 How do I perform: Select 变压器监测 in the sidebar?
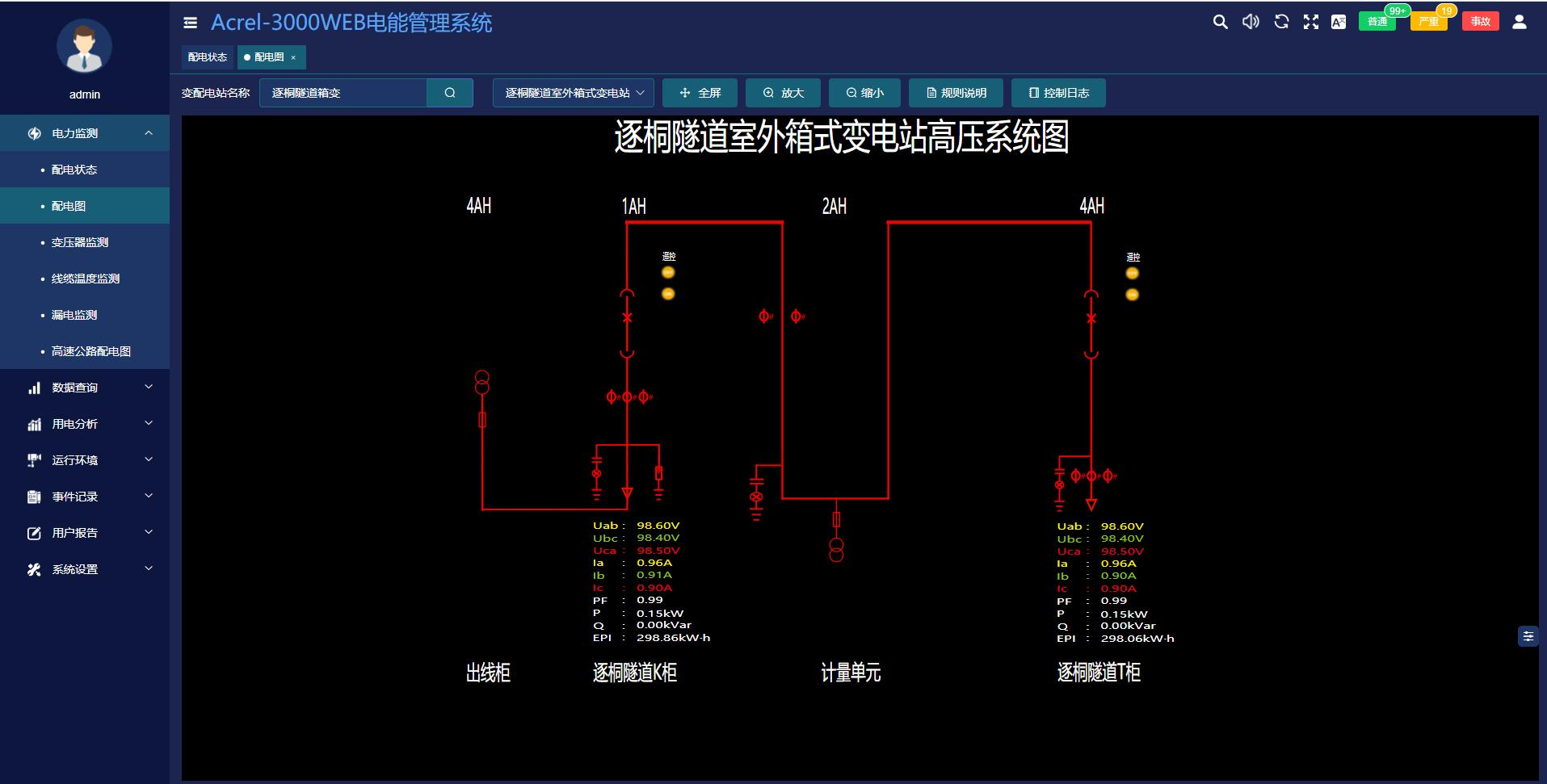point(80,242)
